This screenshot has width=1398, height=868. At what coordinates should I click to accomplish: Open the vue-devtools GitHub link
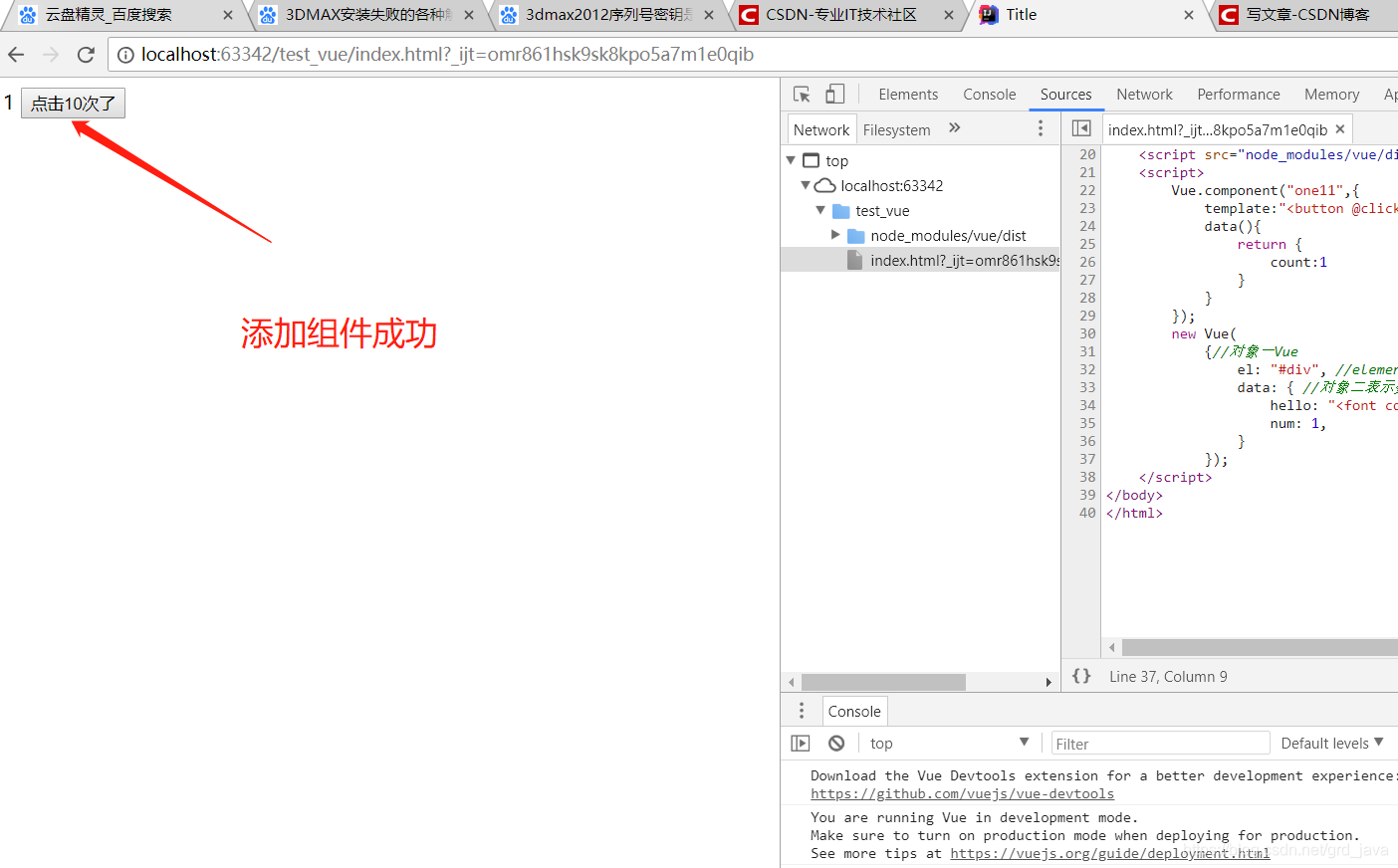962,793
